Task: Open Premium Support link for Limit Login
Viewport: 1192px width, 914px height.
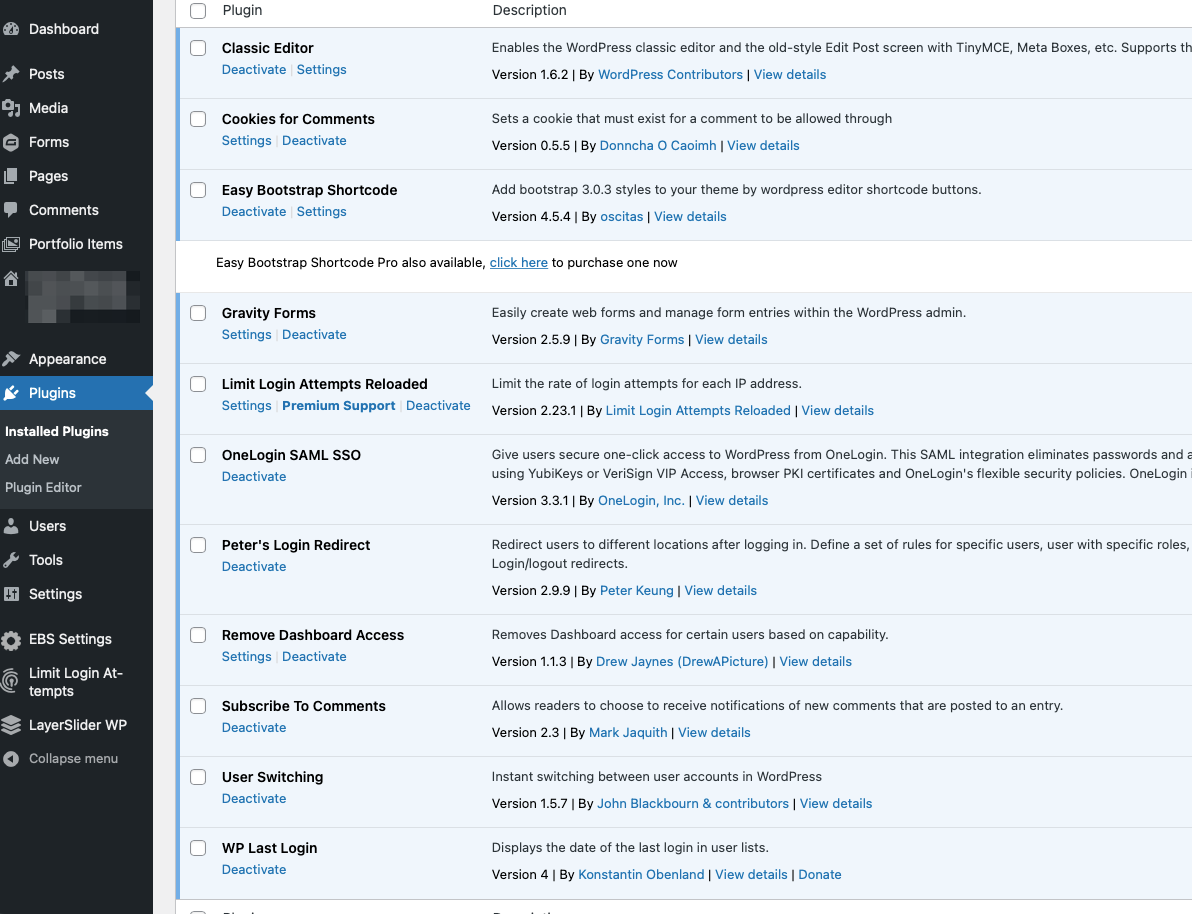Action: point(339,406)
